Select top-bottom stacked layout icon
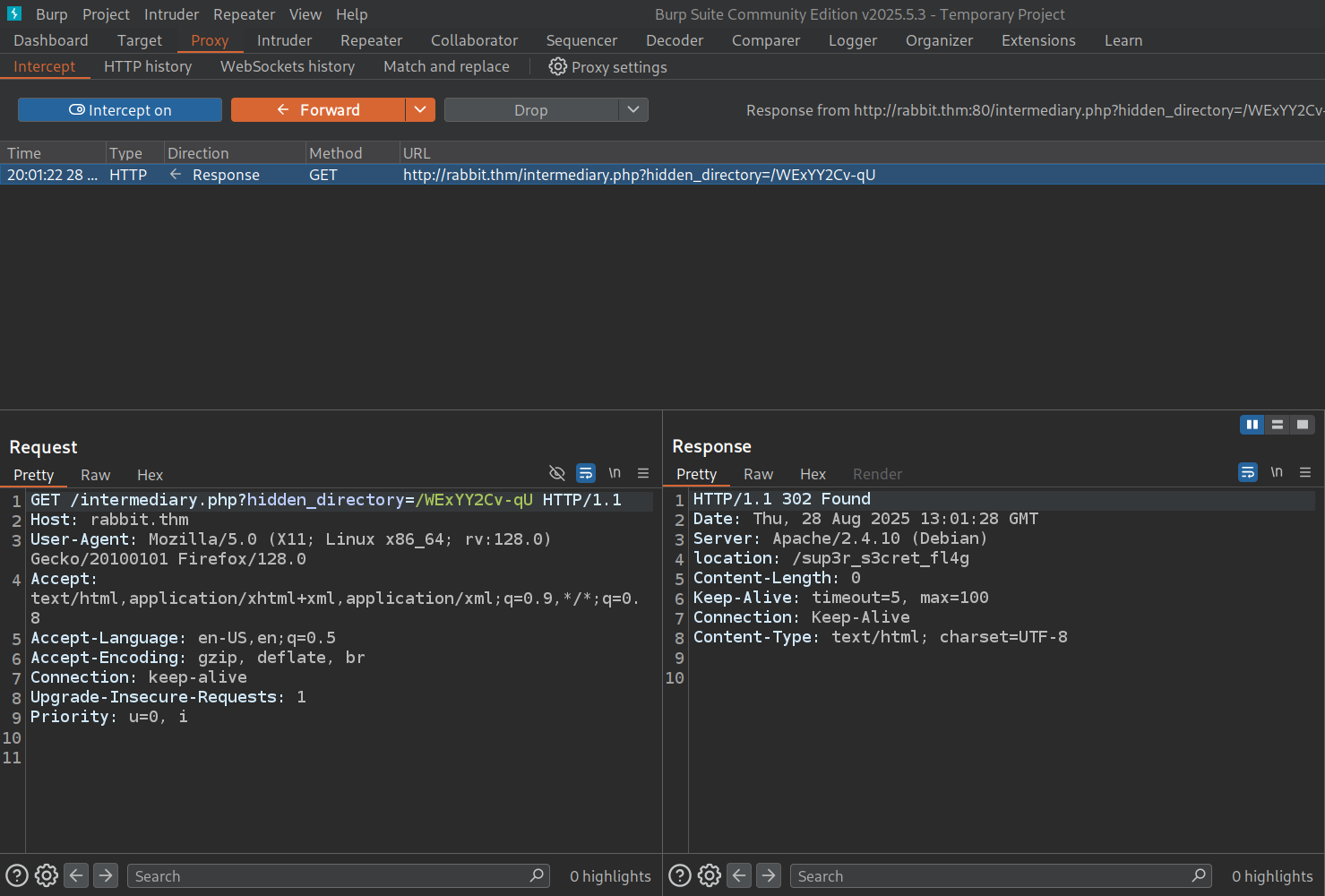Image resolution: width=1325 pixels, height=896 pixels. (x=1278, y=425)
